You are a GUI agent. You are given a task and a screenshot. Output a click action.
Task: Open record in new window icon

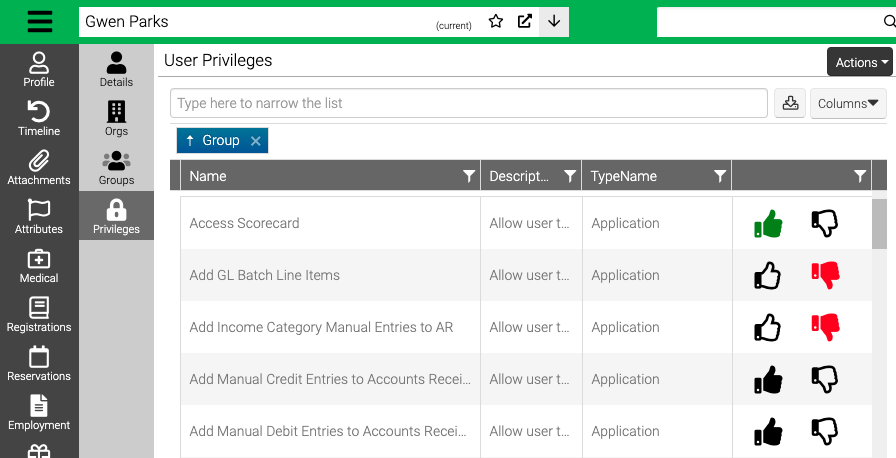(525, 22)
